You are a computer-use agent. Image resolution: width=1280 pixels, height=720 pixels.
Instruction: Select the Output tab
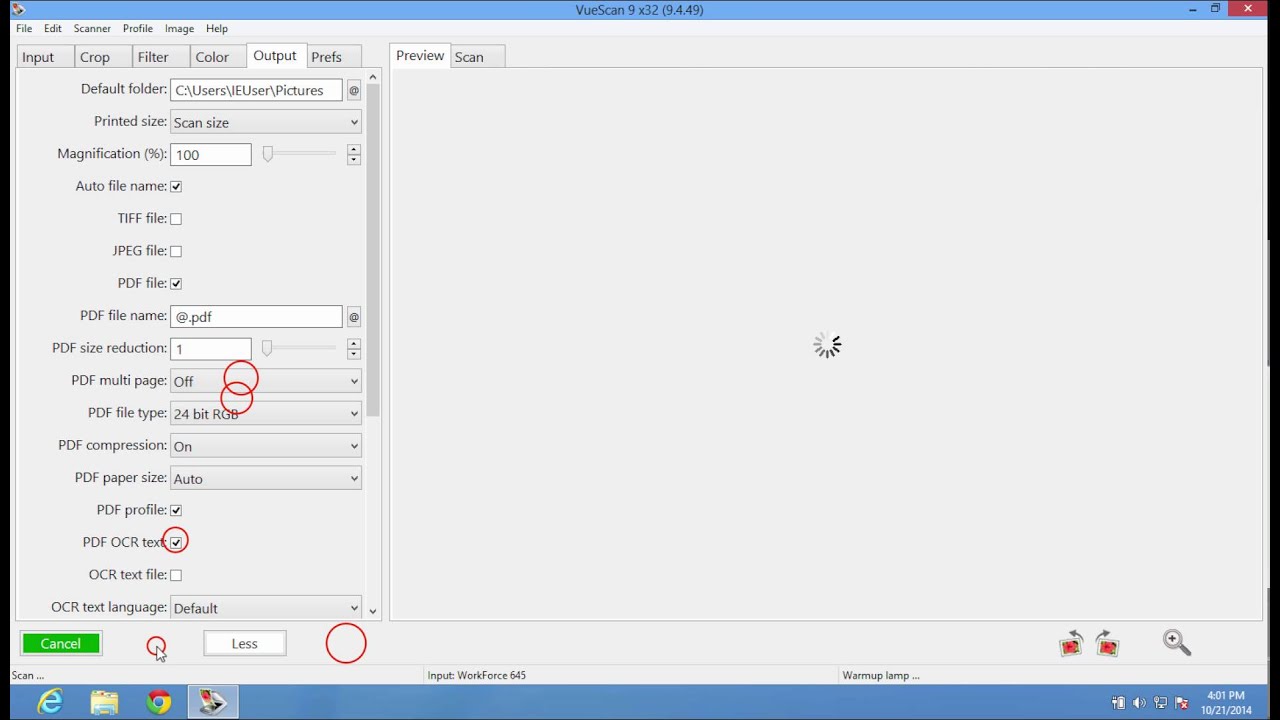[275, 56]
